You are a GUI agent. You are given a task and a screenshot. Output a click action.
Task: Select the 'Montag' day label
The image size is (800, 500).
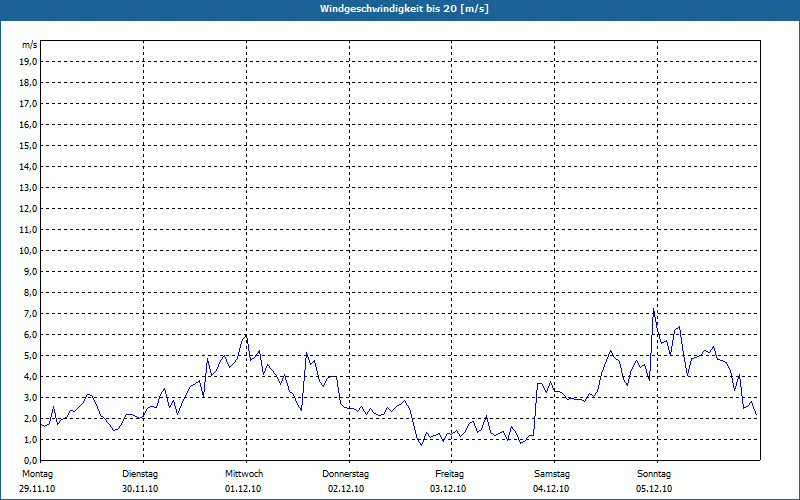pyautogui.click(x=37, y=474)
